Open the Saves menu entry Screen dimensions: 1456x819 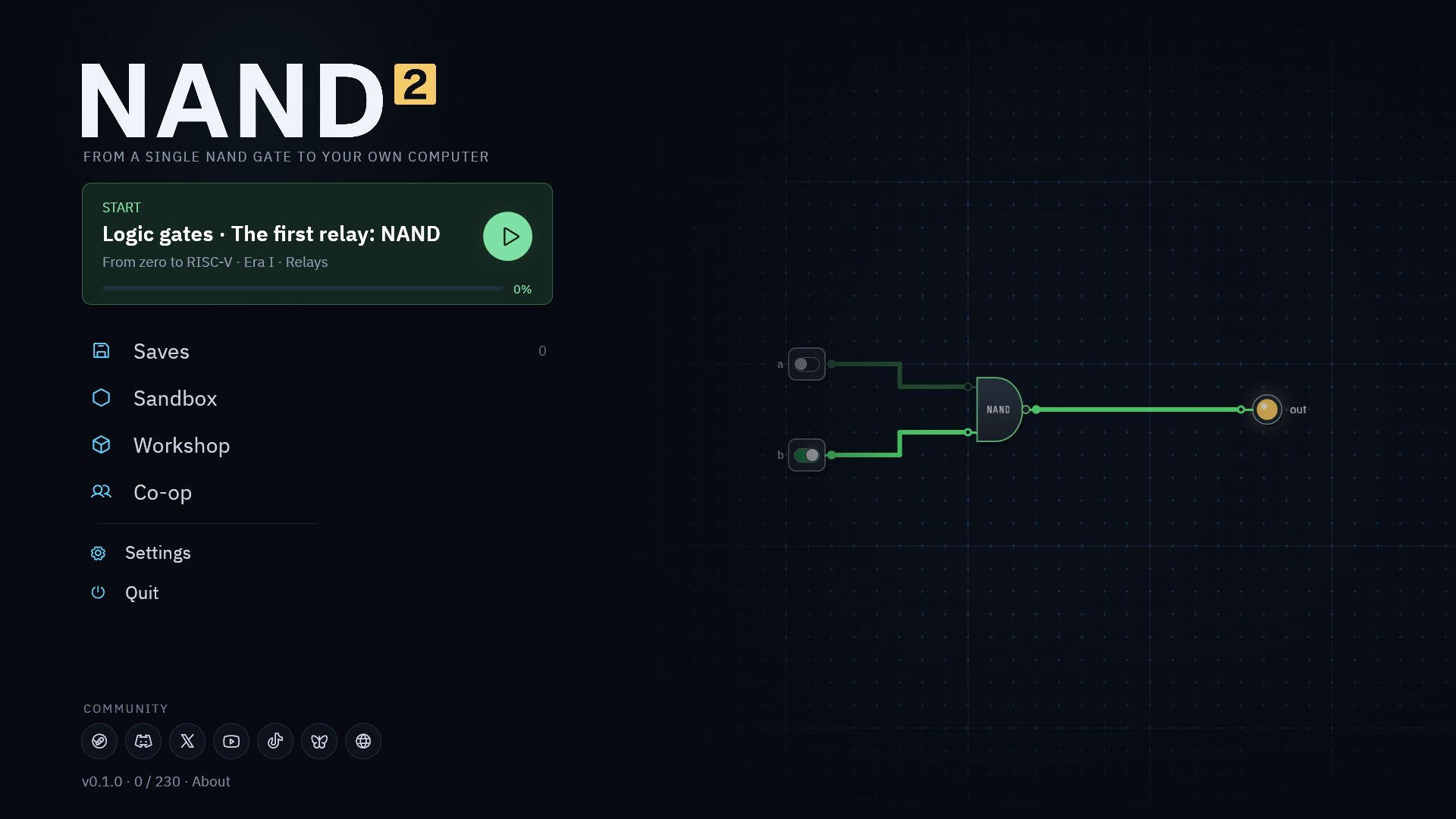317,351
